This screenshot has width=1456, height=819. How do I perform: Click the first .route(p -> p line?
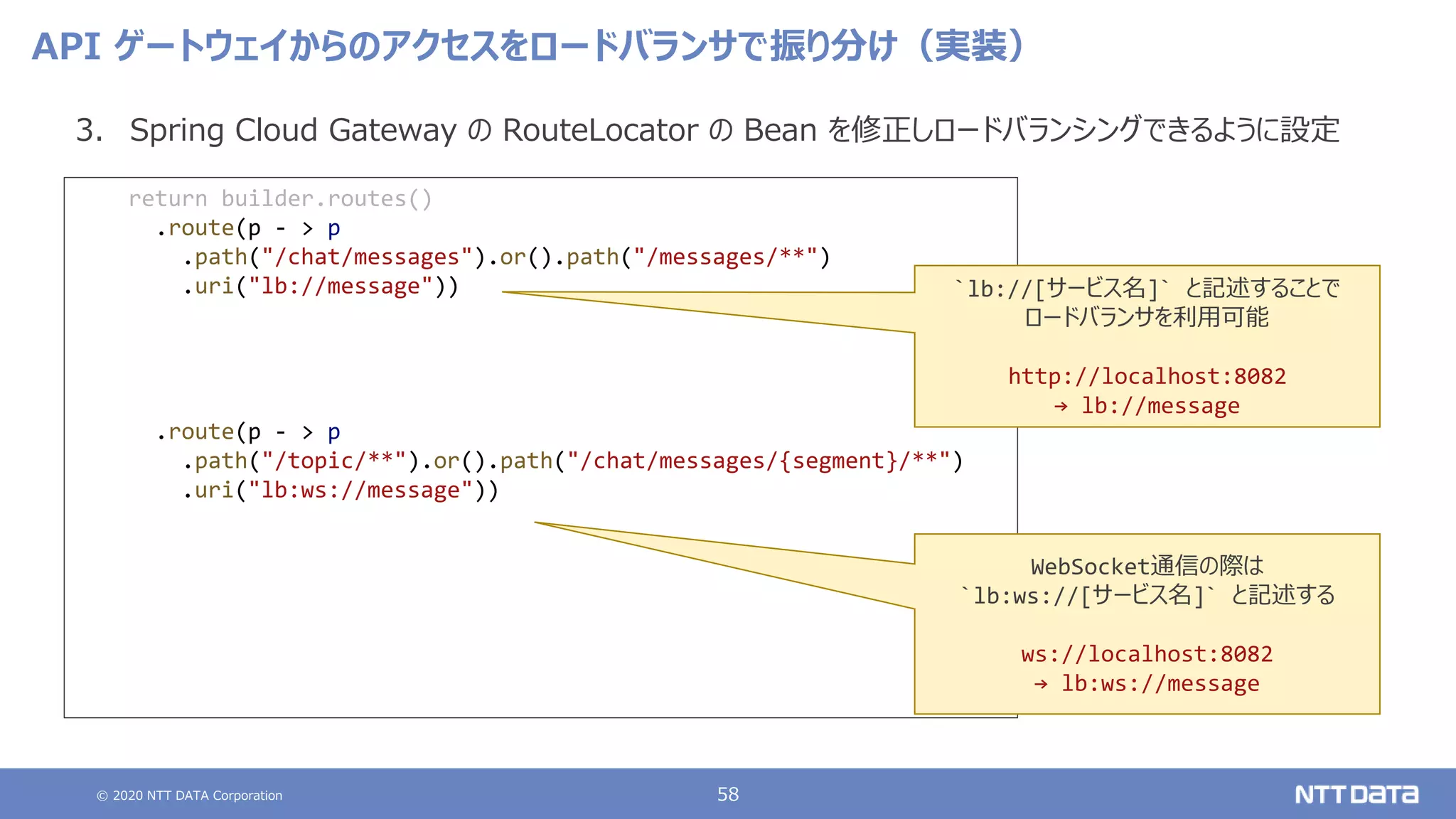click(248, 228)
